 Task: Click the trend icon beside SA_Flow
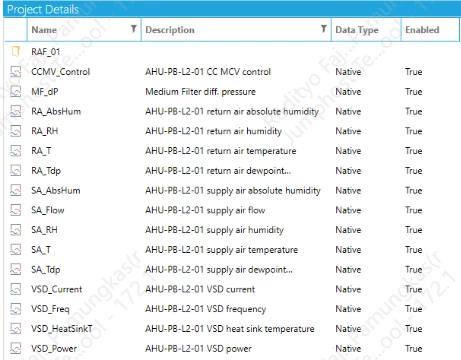[16, 210]
